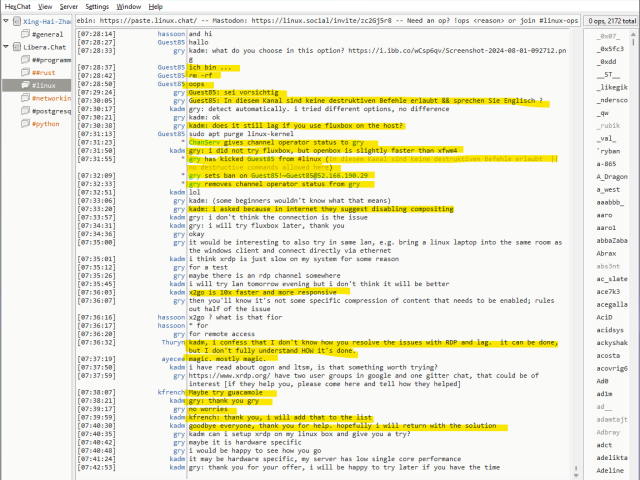Select user _val_ in the user list
640x480 pixels.
click(606, 138)
